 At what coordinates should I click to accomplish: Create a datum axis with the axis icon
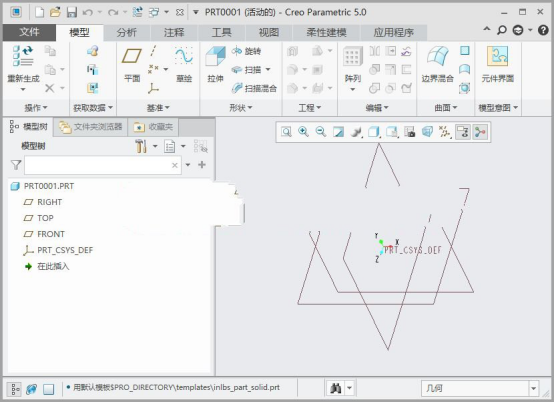(153, 51)
